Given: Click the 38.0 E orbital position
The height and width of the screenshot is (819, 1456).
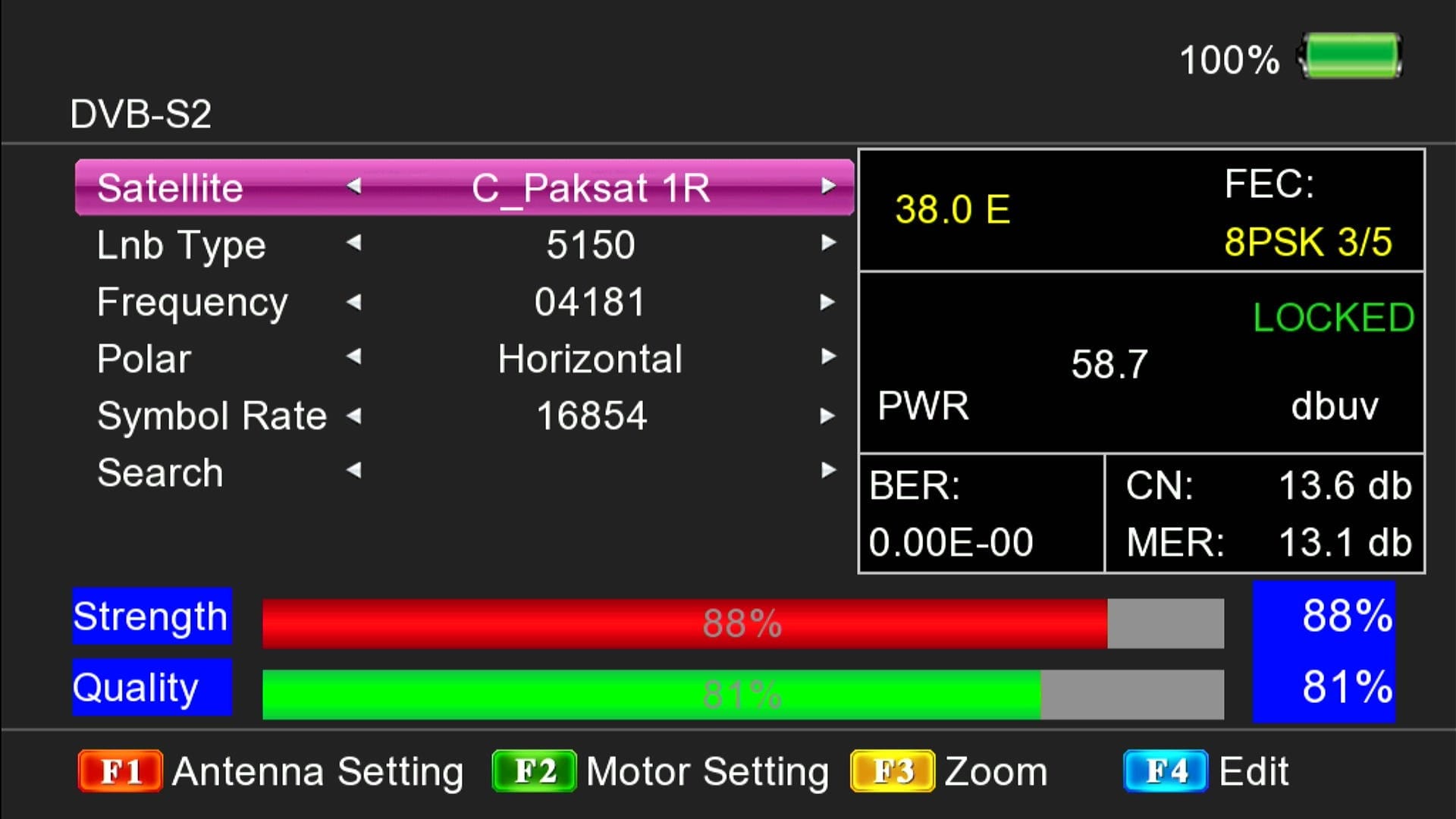Looking at the screenshot, I should pyautogui.click(x=952, y=209).
